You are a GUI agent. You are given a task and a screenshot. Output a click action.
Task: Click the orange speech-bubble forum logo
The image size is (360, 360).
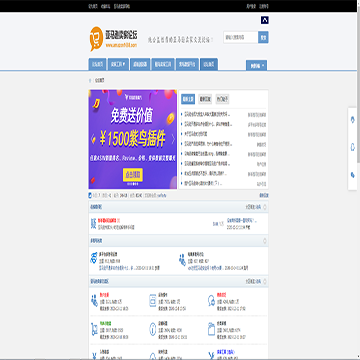[96, 39]
